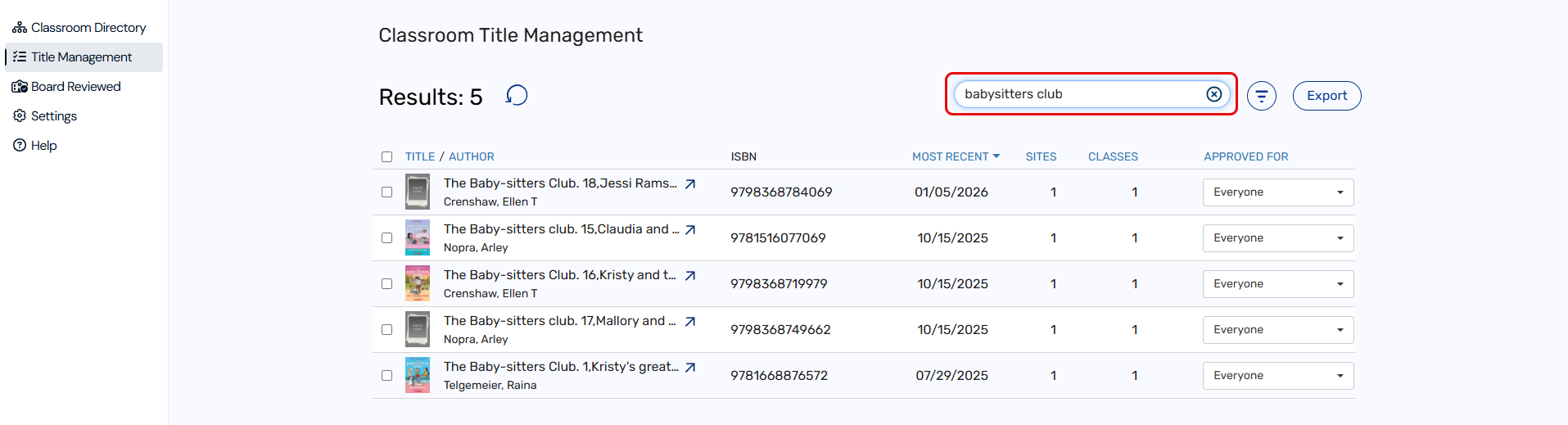Screen dimensions: 1568x425
Task: Toggle the select-all titles checkbox
Action: [386, 156]
